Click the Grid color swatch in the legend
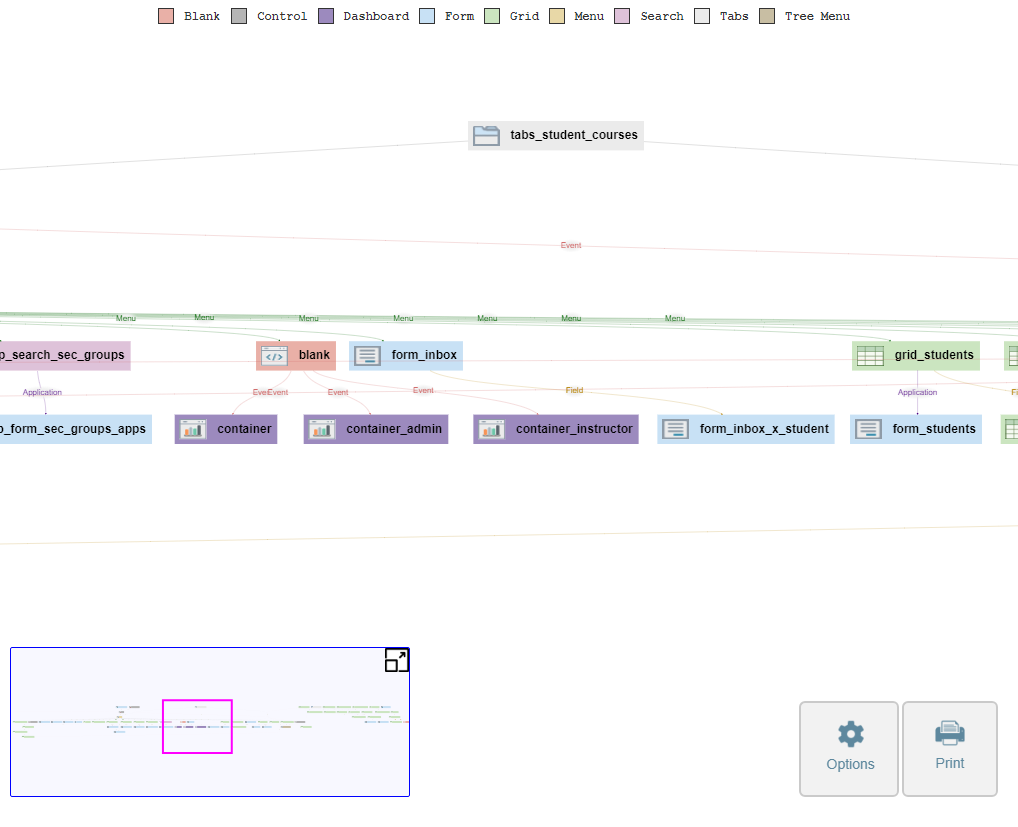 pyautogui.click(x=491, y=16)
